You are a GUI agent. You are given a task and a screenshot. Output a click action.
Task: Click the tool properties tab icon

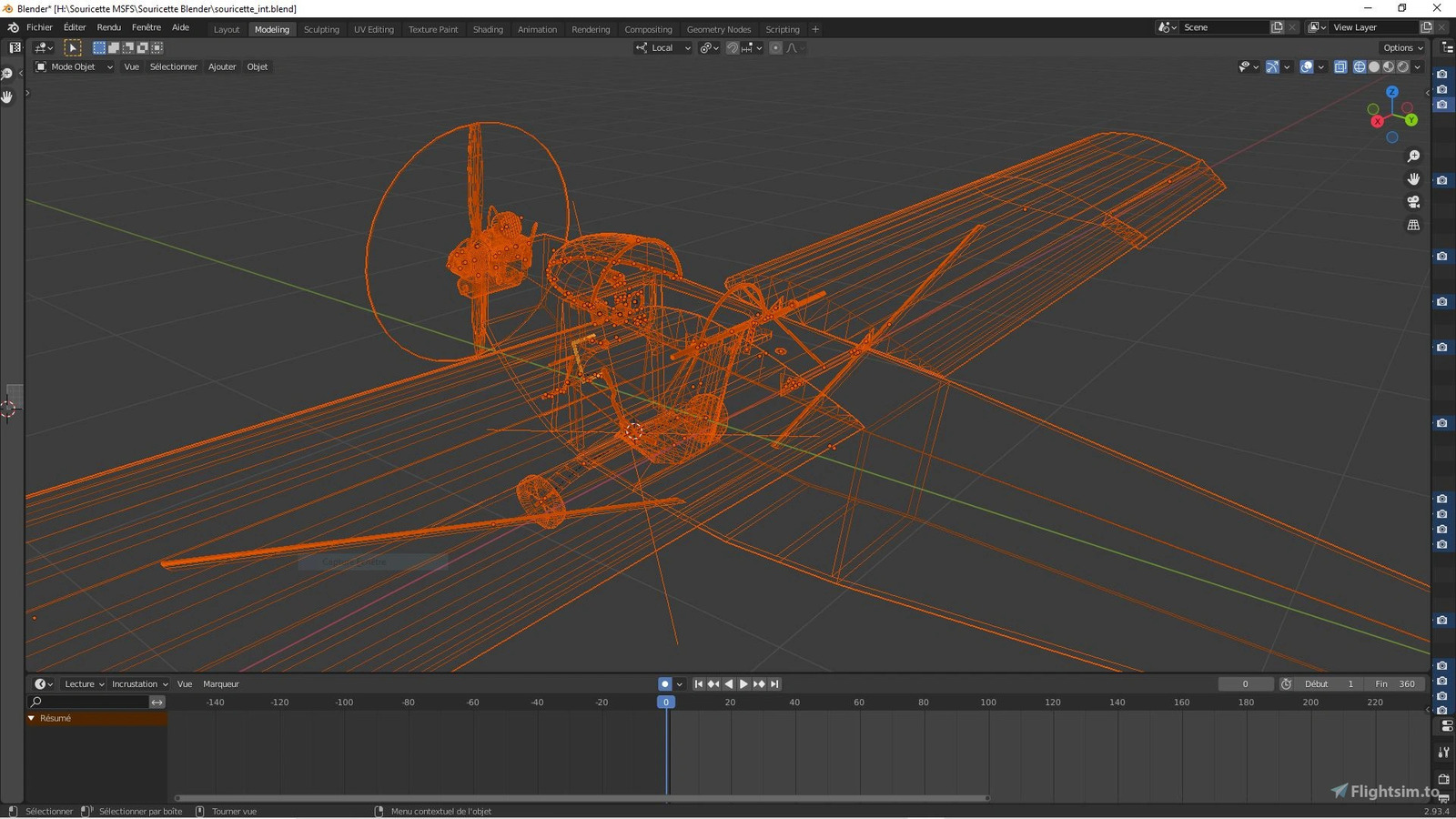point(1443,752)
